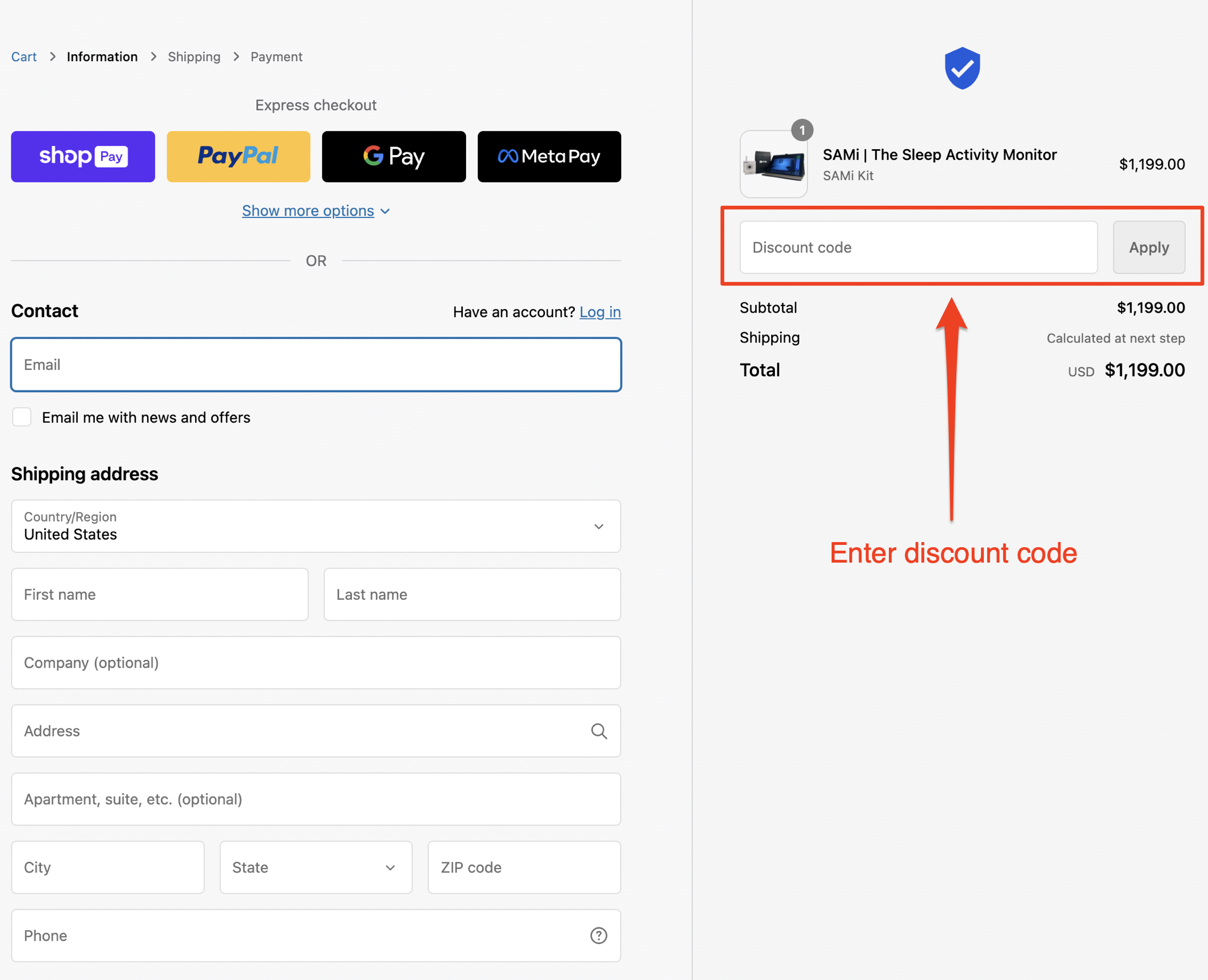Click the Shop Pay express checkout icon
Screen dimensions: 1208x980
(83, 156)
